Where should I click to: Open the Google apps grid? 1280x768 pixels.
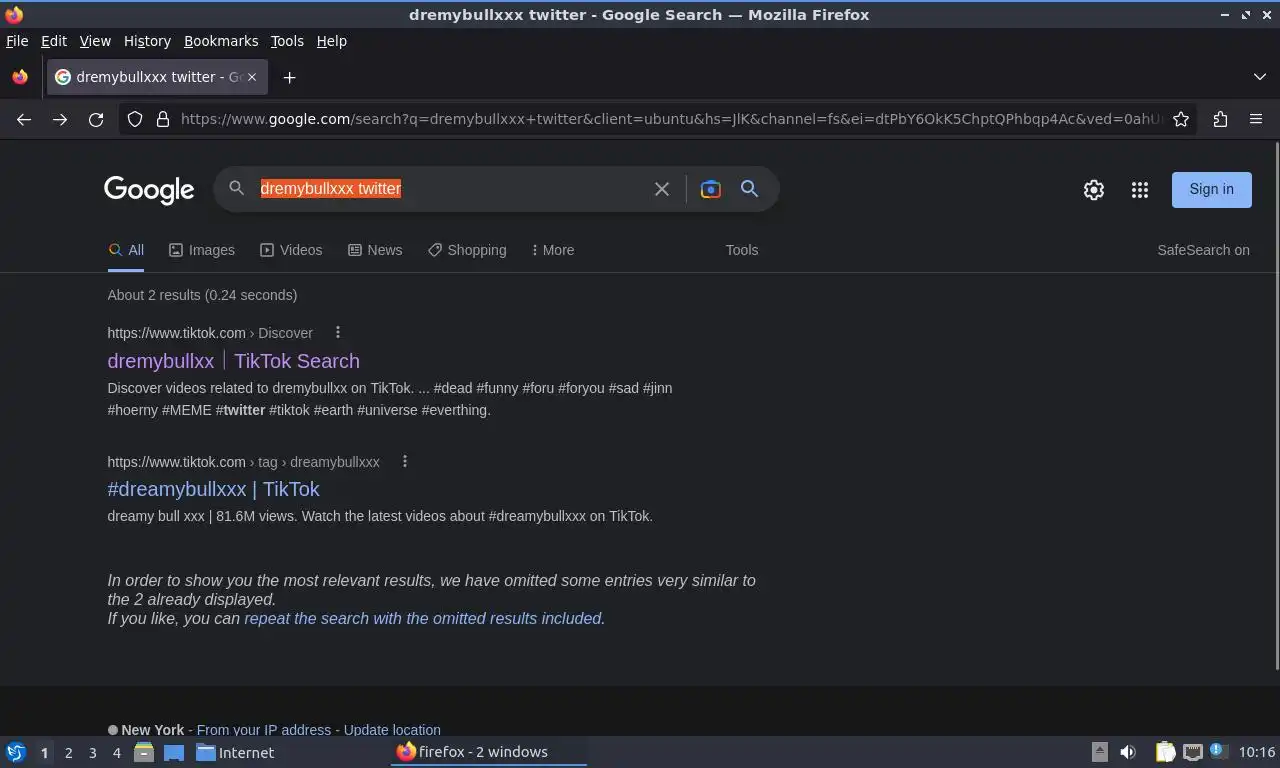[x=1140, y=190]
